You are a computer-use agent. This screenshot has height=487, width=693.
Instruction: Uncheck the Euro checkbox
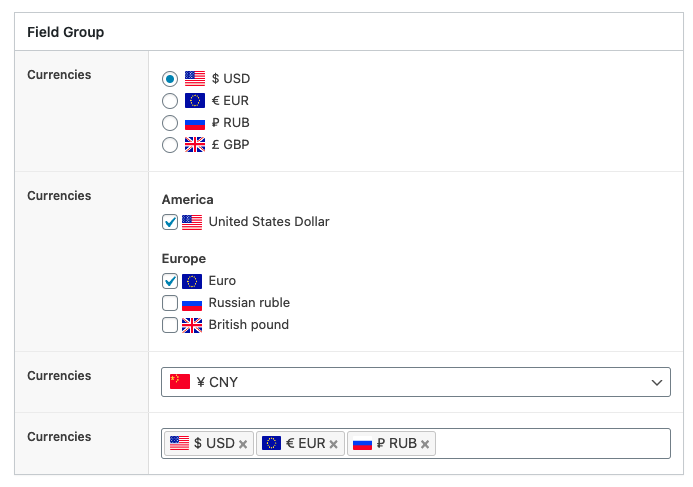(x=170, y=281)
